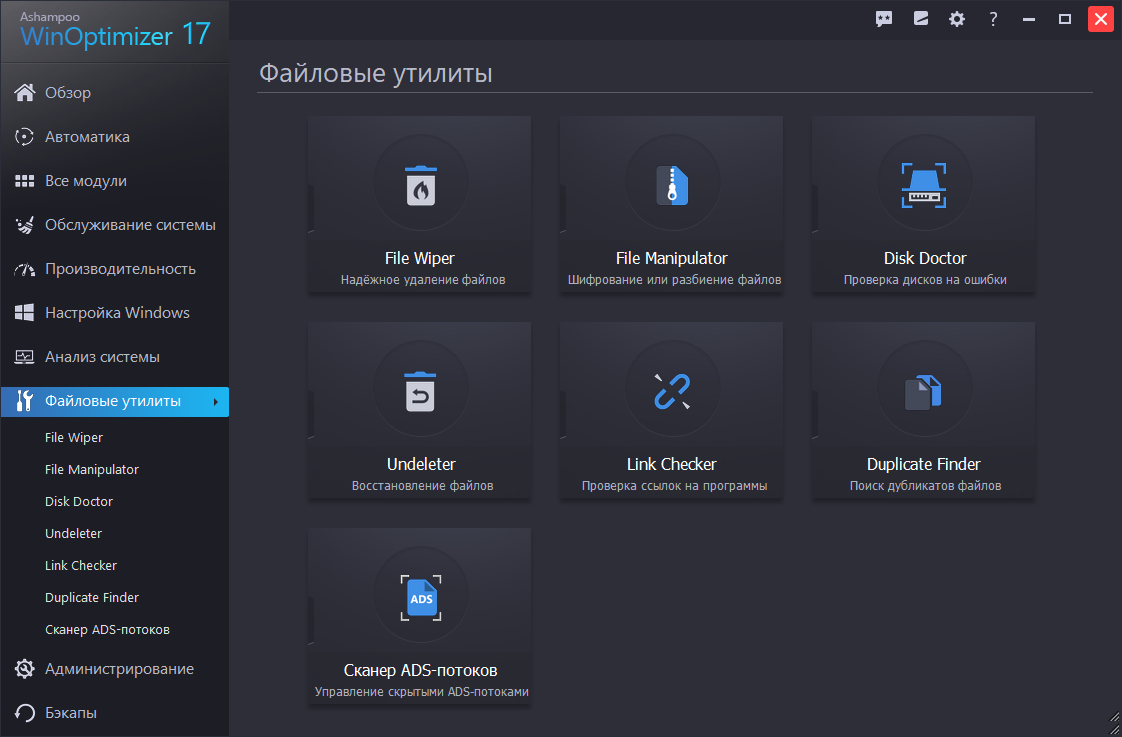Select Duplicate Finder in the sidebar submenu
1122x737 pixels.
[x=92, y=597]
